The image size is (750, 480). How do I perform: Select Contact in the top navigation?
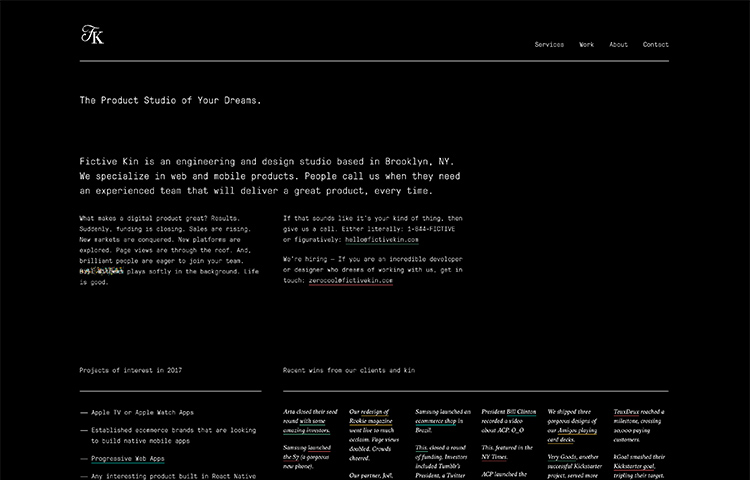click(655, 45)
